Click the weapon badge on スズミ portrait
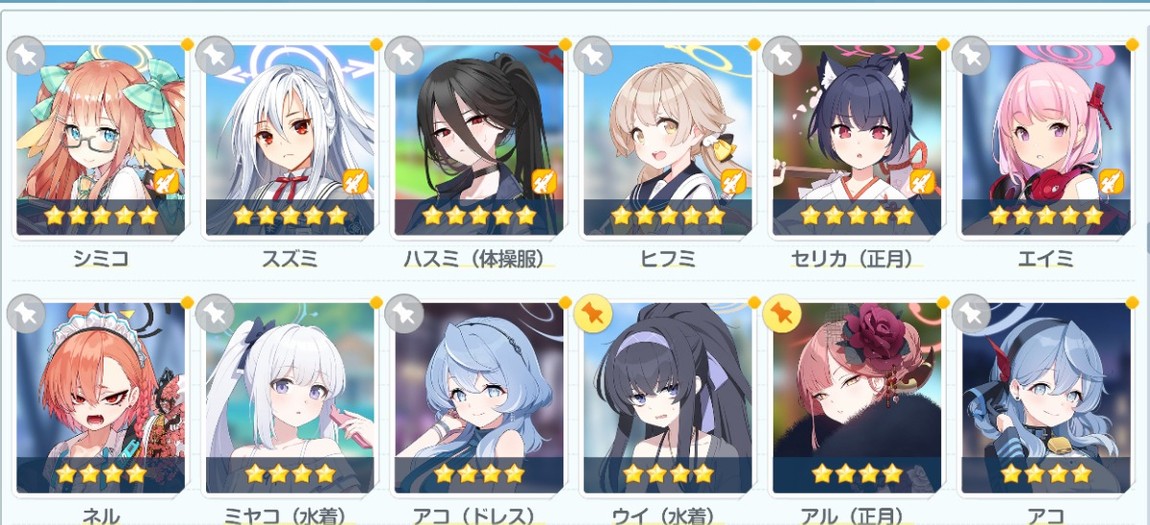Screen dimensions: 1150x525 pos(356,181)
